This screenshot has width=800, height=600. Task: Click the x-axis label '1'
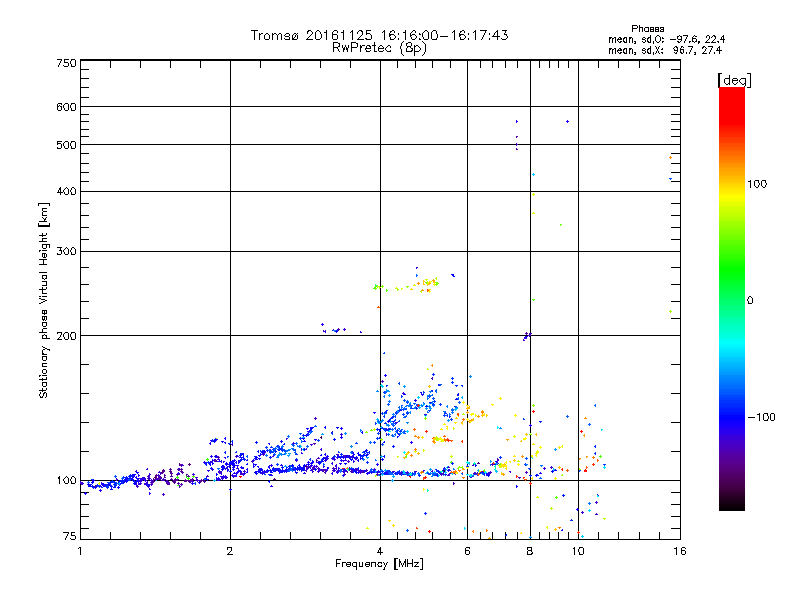click(x=80, y=551)
